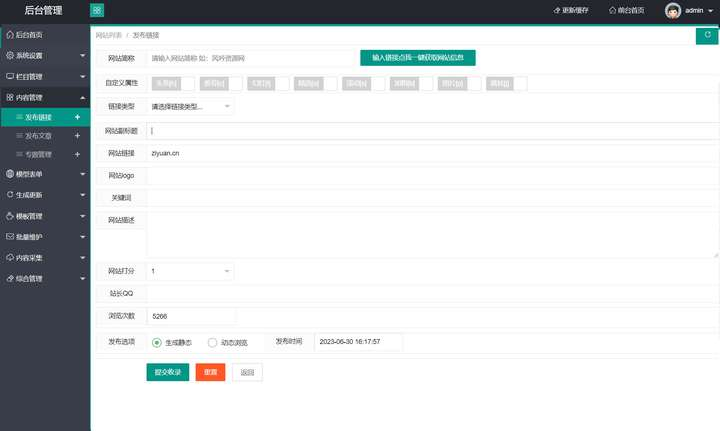The height and width of the screenshot is (431, 720).
Task: Click the orange 重置 reset button
Action: [x=210, y=372]
